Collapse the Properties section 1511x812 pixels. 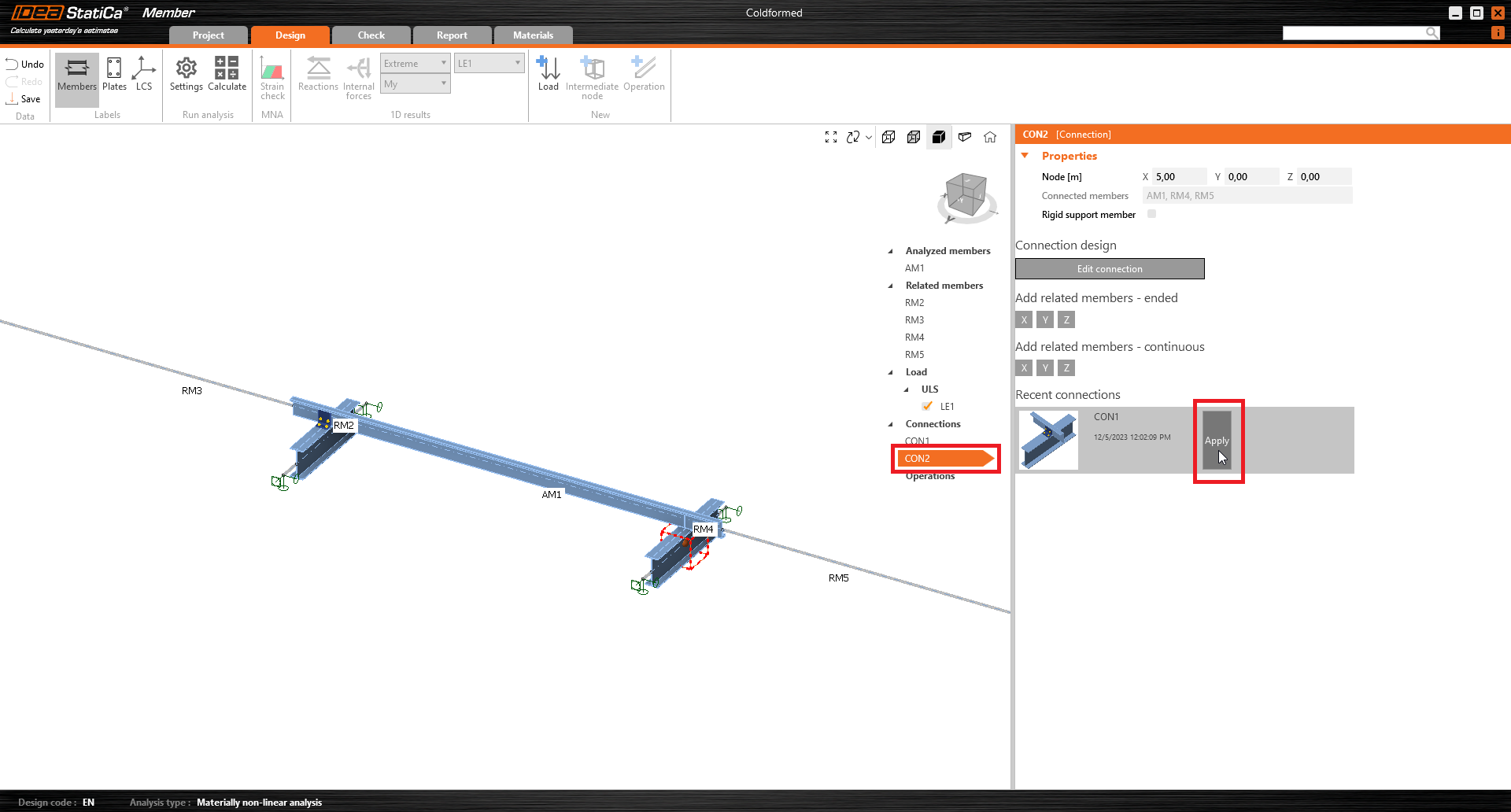click(1025, 156)
